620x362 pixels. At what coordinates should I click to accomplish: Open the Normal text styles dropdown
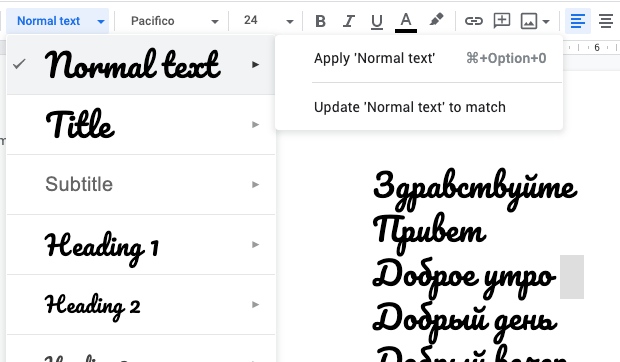click(58, 21)
